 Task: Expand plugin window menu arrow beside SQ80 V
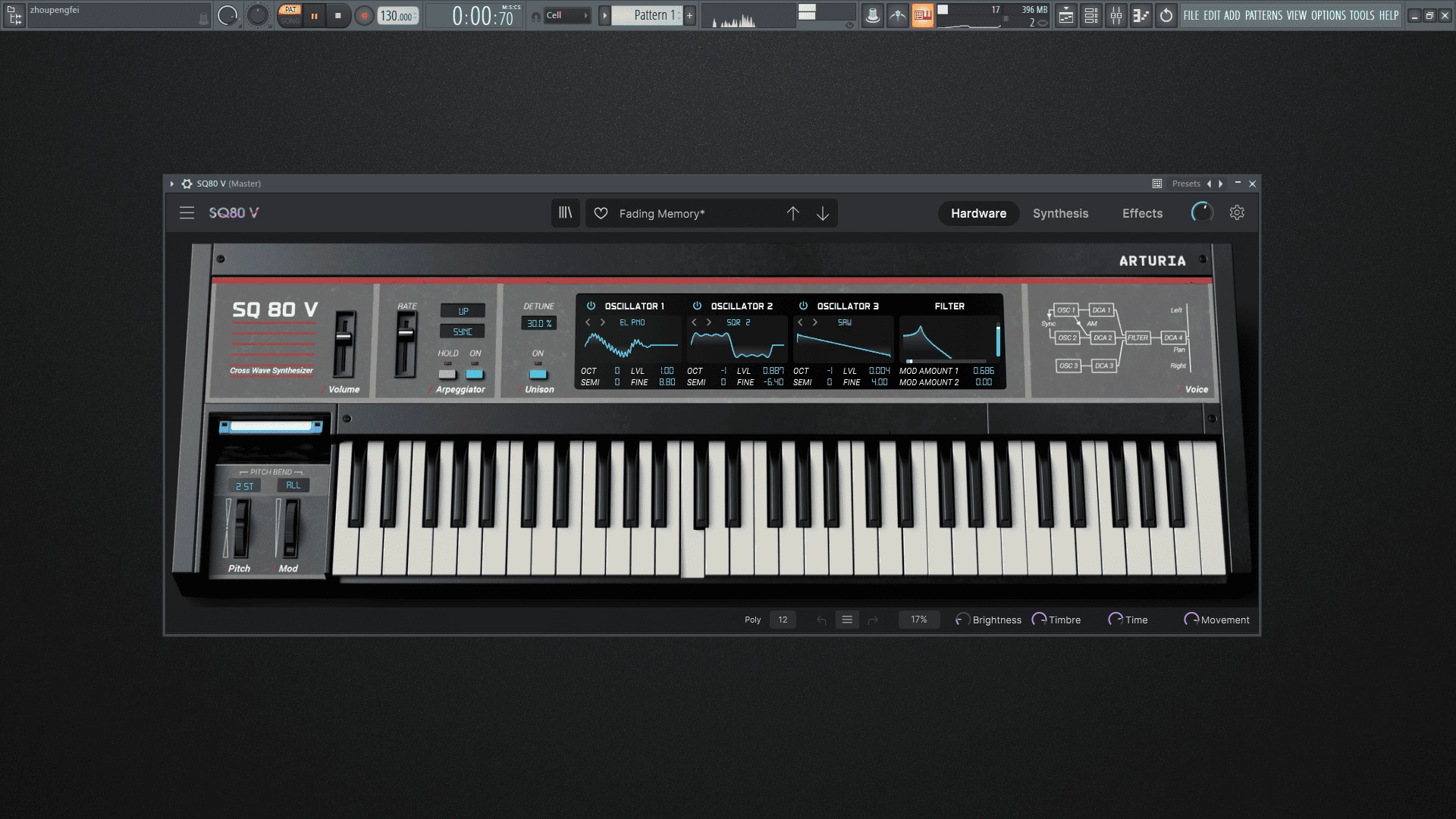pyautogui.click(x=172, y=184)
